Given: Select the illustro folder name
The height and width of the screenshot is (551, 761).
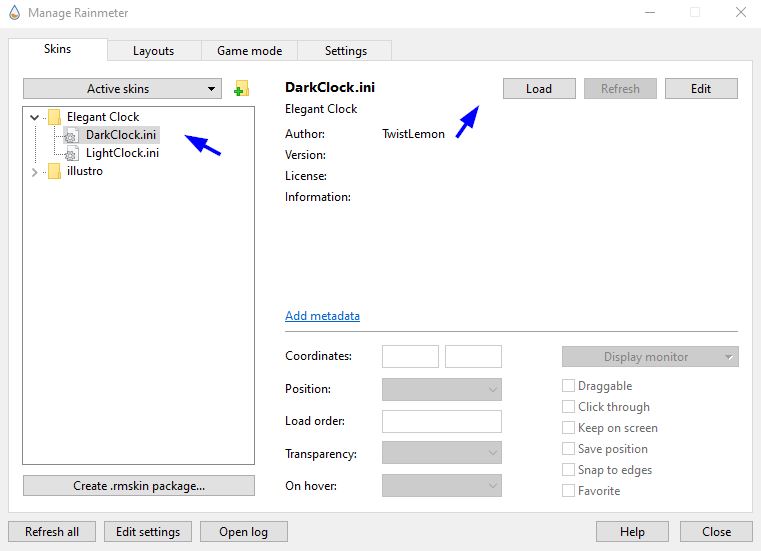Looking at the screenshot, I should pos(85,171).
